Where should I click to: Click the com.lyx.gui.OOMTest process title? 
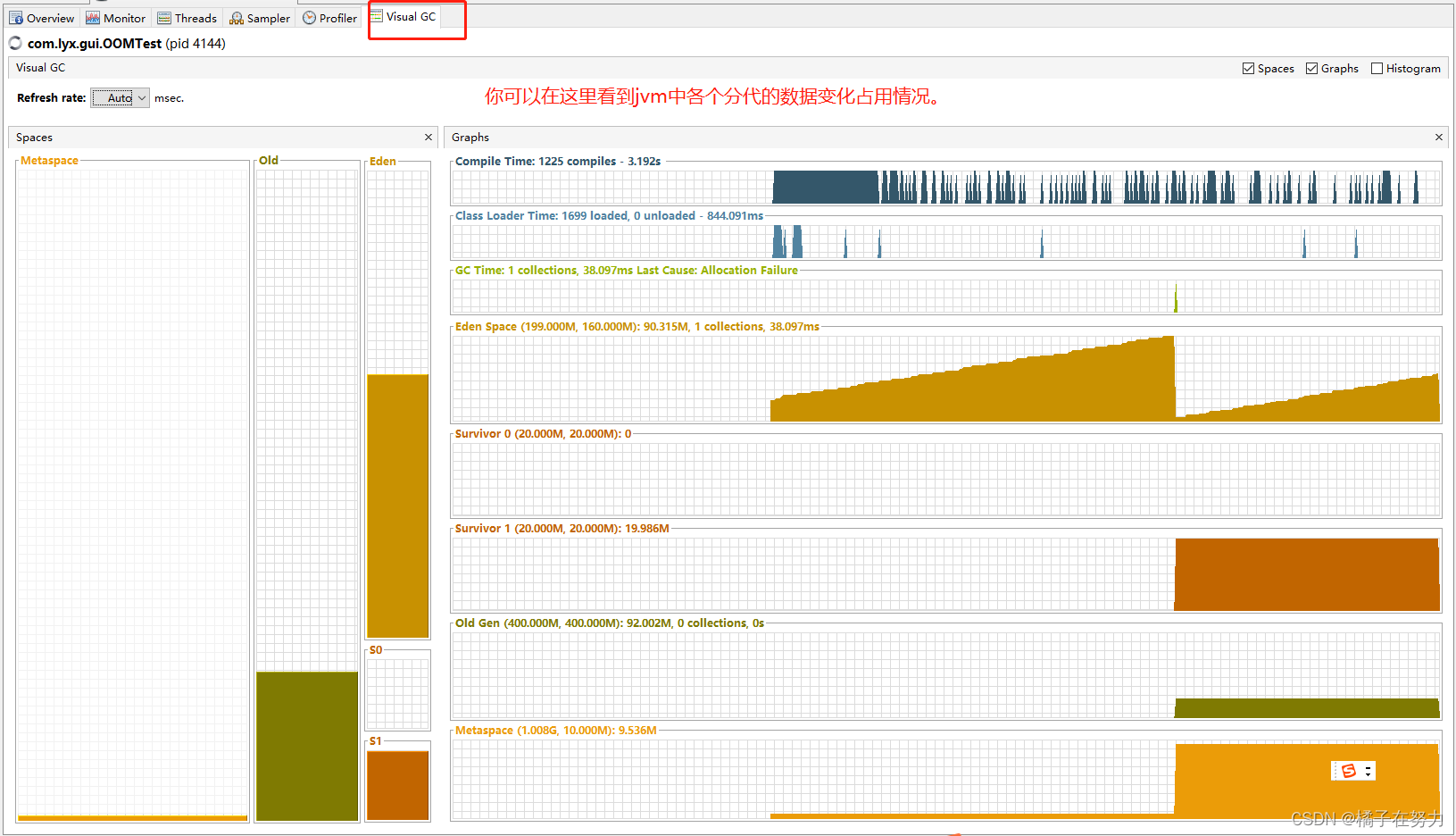coord(95,43)
